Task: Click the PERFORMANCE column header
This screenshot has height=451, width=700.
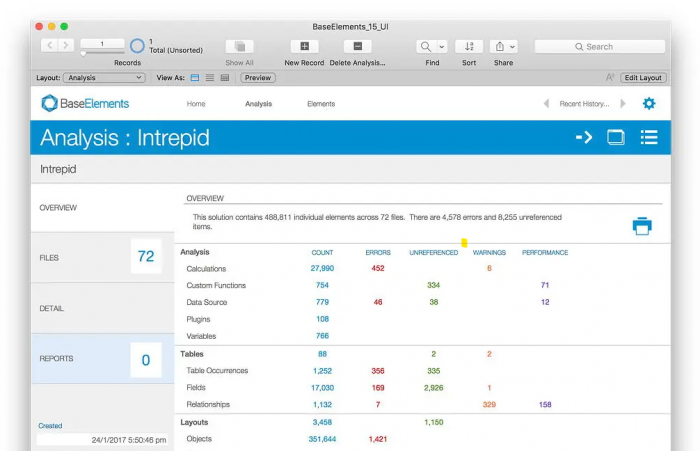Action: [x=545, y=252]
